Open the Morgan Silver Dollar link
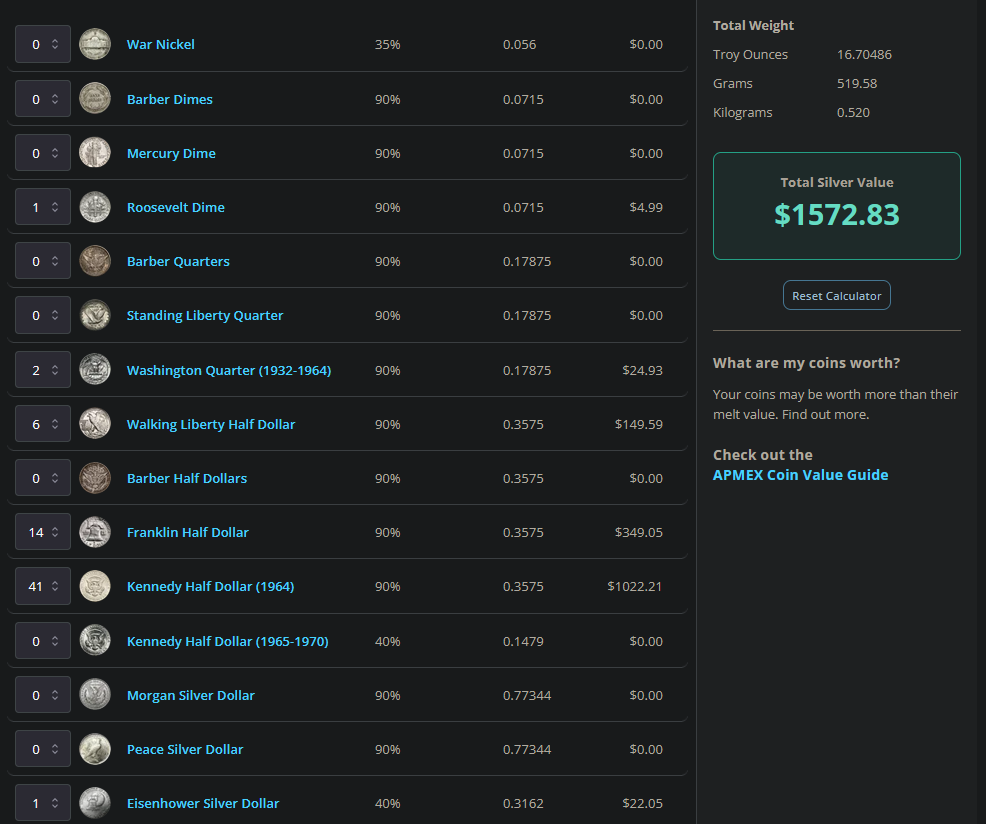The image size is (986, 824). click(x=191, y=695)
